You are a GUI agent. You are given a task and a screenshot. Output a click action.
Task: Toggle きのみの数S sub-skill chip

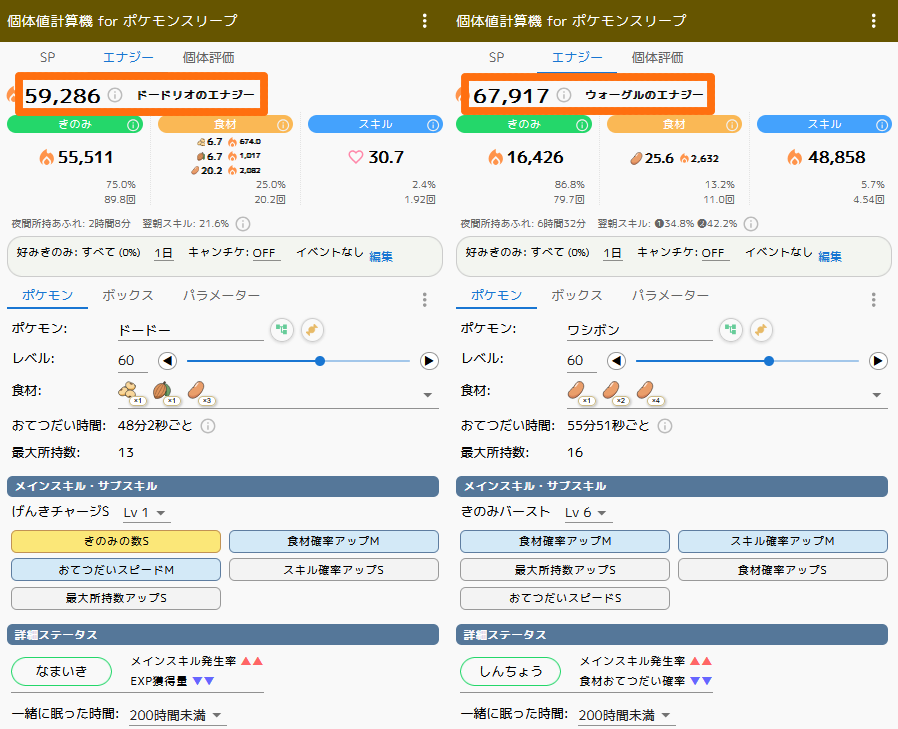coord(116,541)
